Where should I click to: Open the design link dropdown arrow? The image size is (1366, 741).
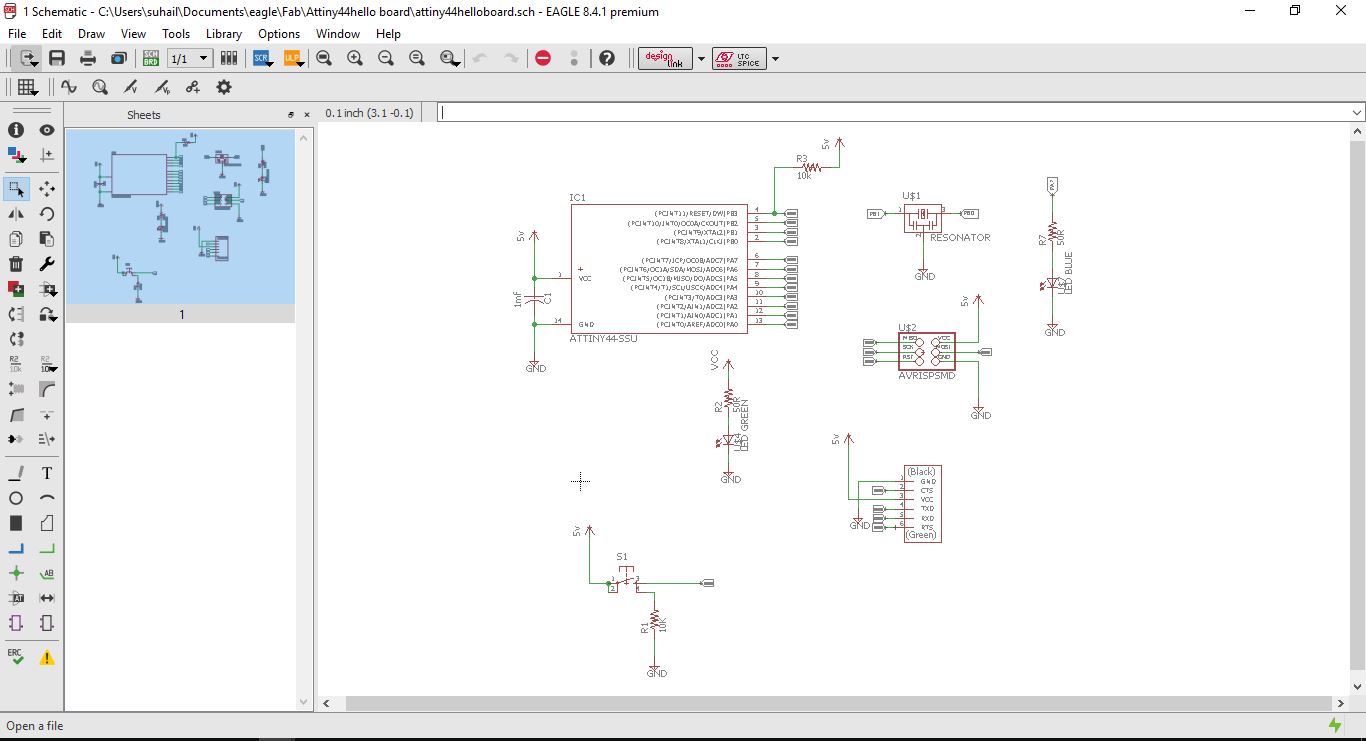(x=701, y=58)
